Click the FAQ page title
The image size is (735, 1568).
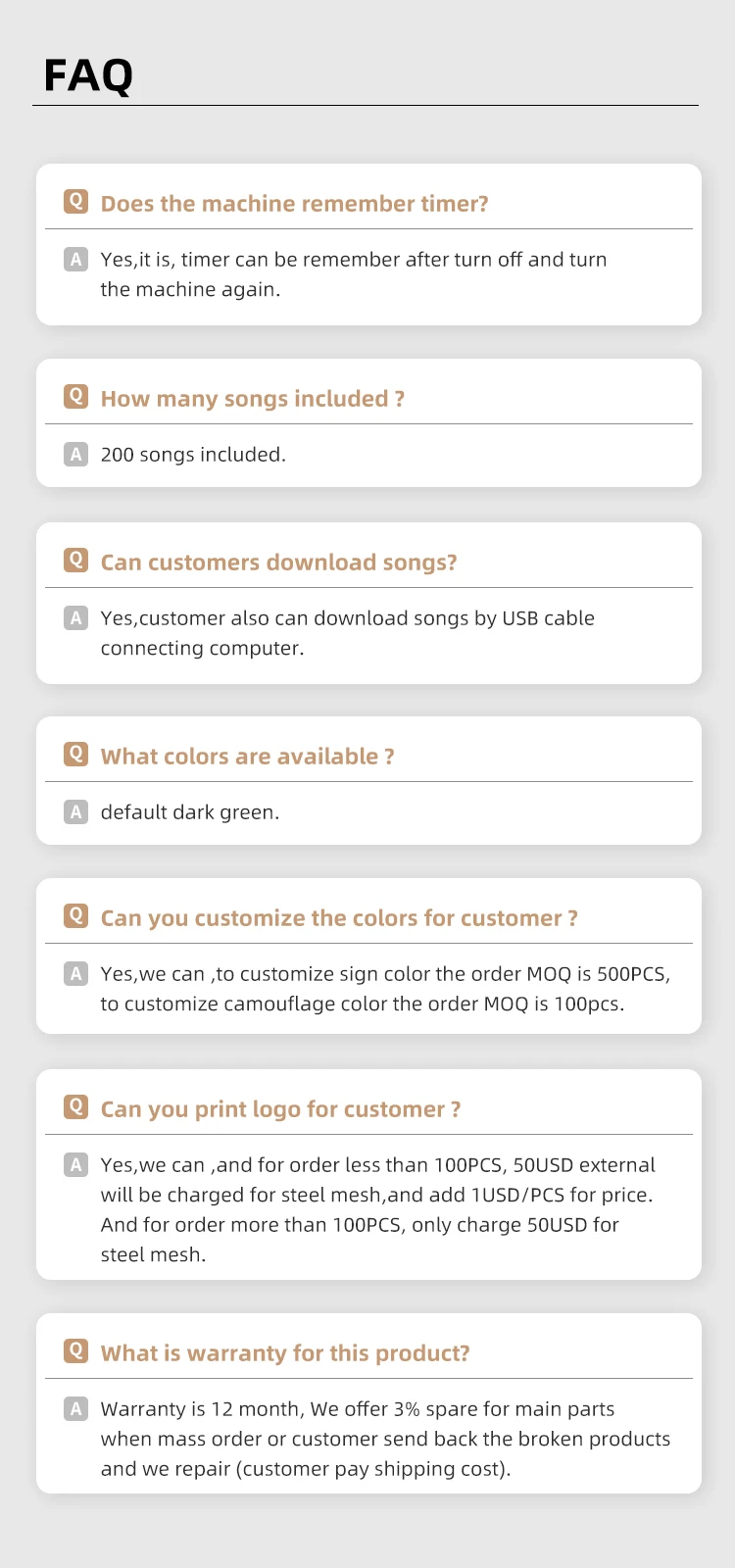point(88,75)
